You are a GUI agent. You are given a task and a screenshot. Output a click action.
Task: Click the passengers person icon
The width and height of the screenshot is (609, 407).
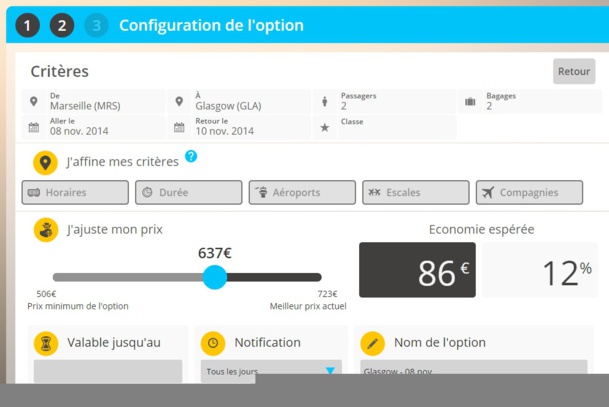(324, 101)
